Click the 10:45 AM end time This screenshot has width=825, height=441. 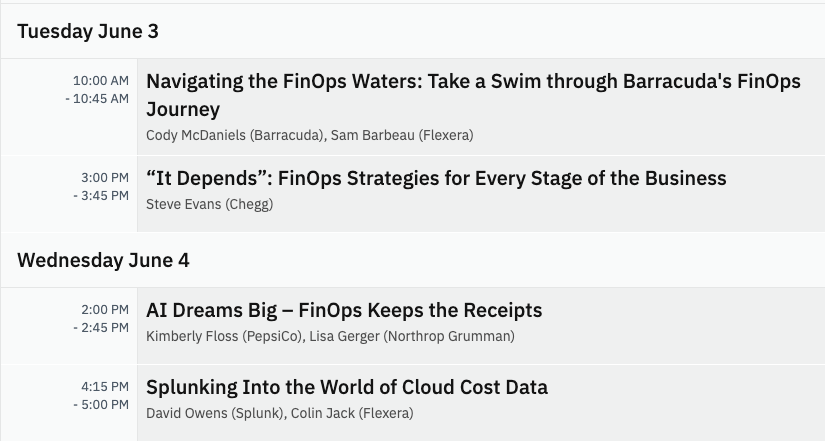(x=100, y=98)
